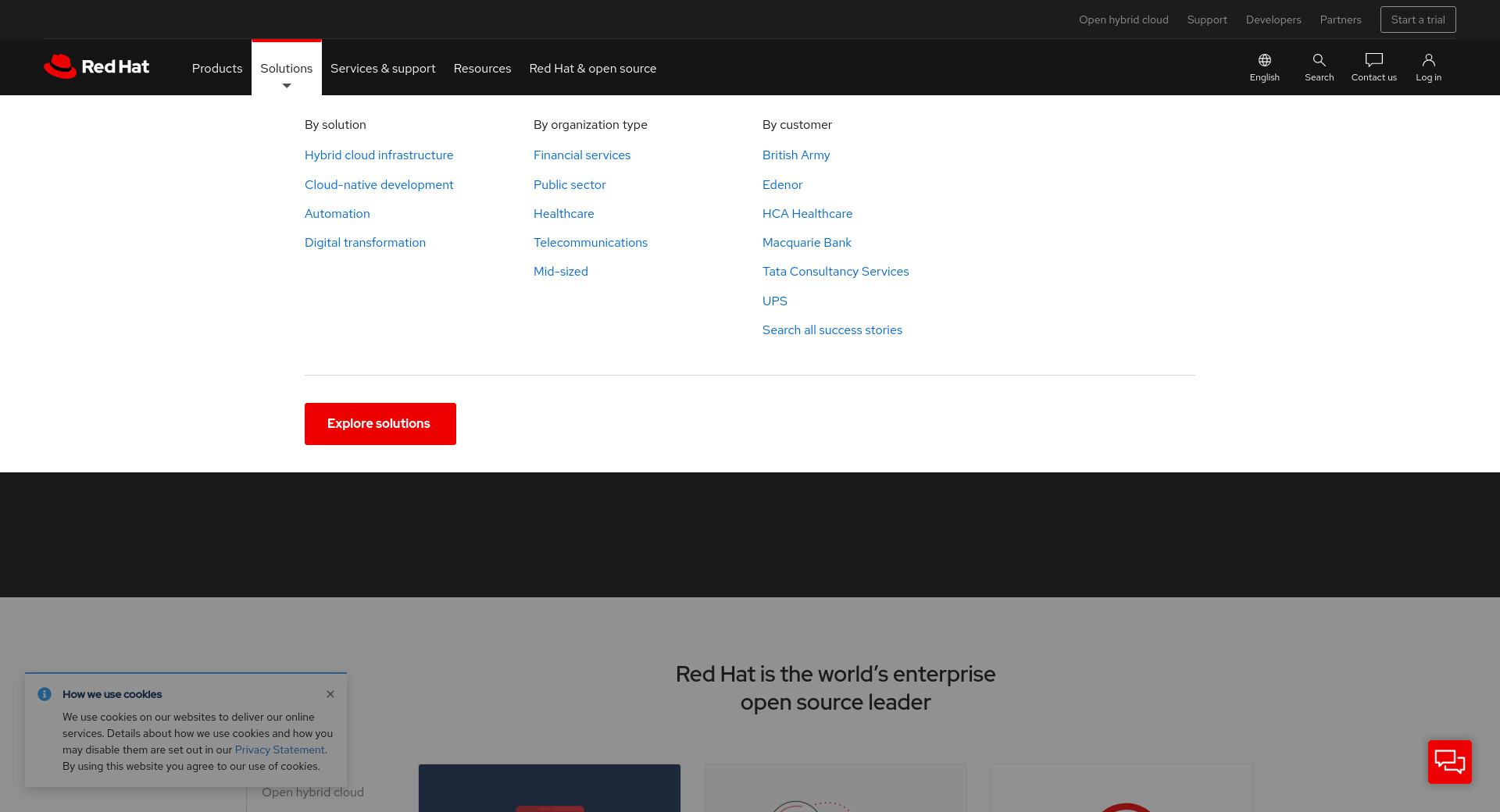Click the Log in user icon
Screen dimensions: 1500x812
(1428, 61)
